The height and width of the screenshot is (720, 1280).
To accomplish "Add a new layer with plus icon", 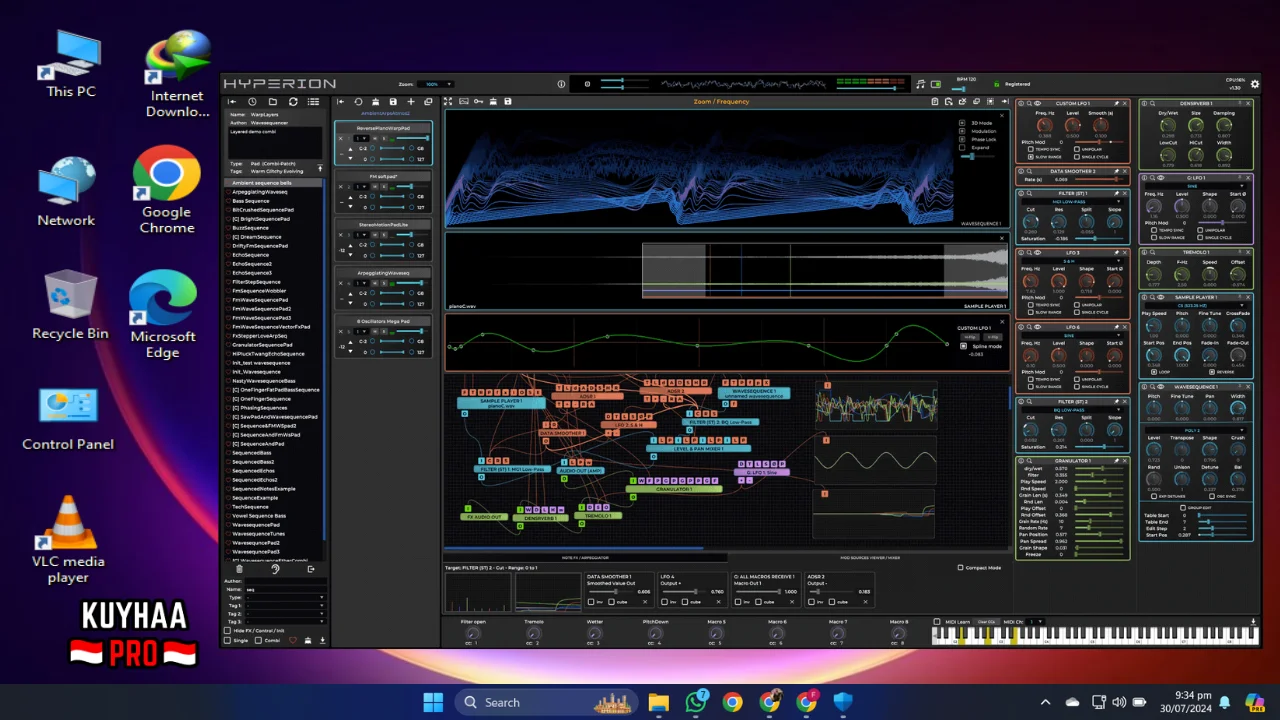I will point(411,102).
